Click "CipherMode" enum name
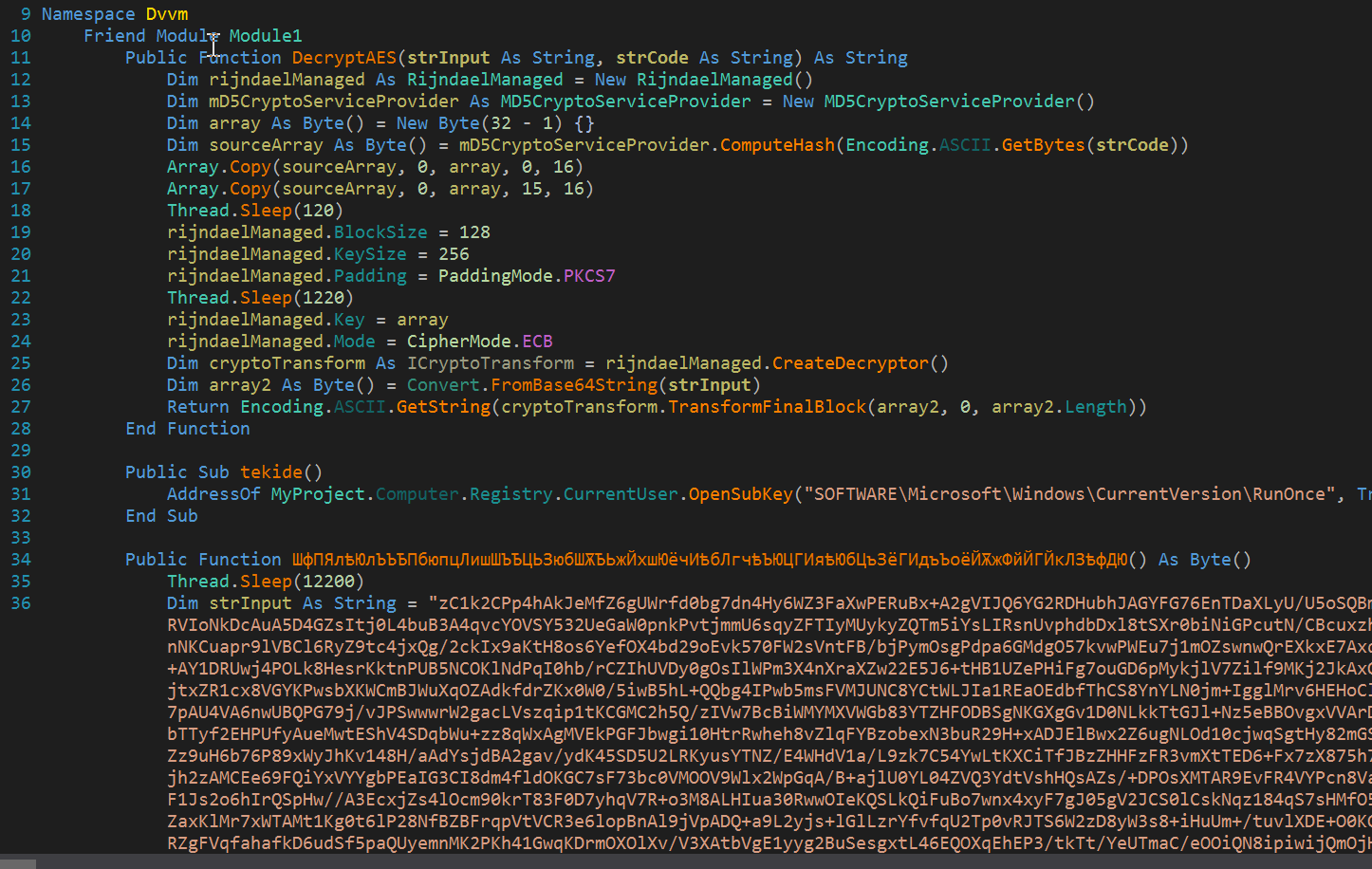 459,342
